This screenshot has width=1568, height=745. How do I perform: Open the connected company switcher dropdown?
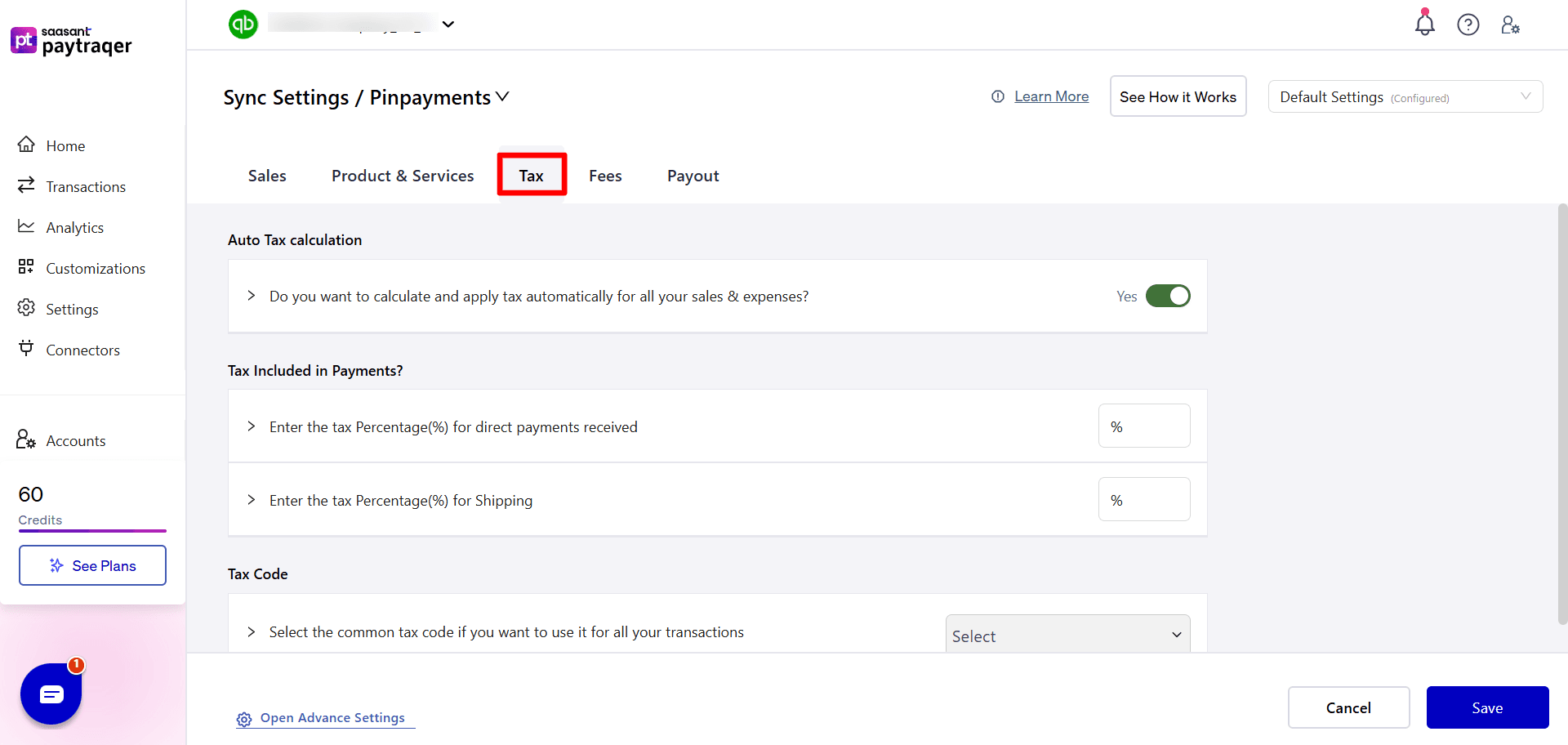tap(448, 25)
